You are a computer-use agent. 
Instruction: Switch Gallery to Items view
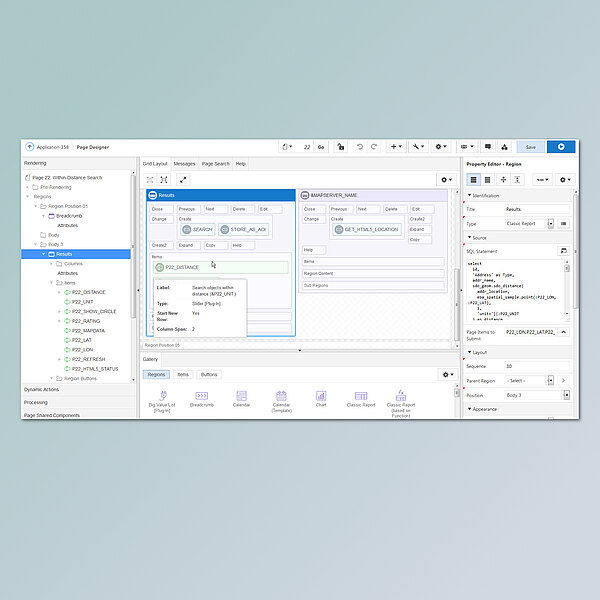pos(183,374)
